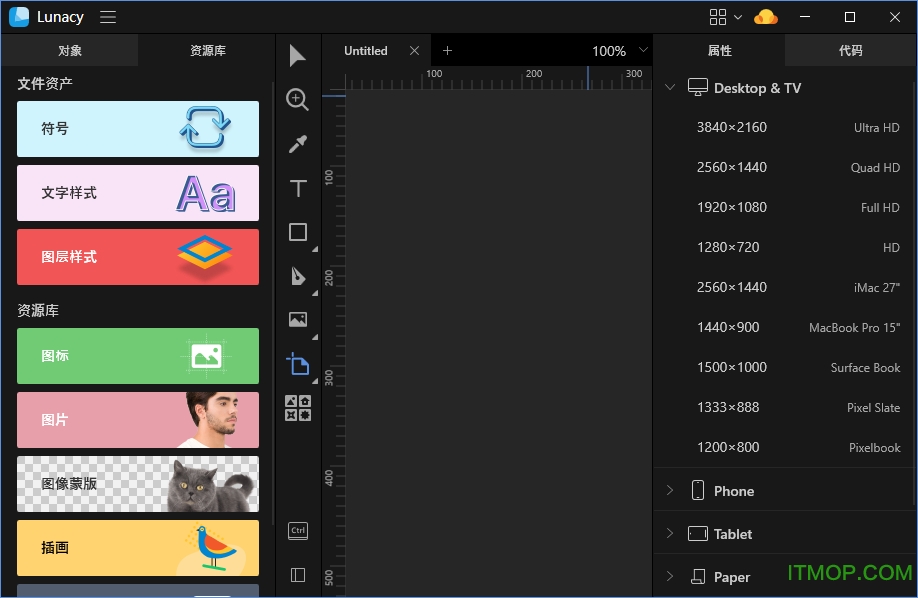The width and height of the screenshot is (918, 598).
Task: Click the Phone device icon
Action: [x=697, y=490]
